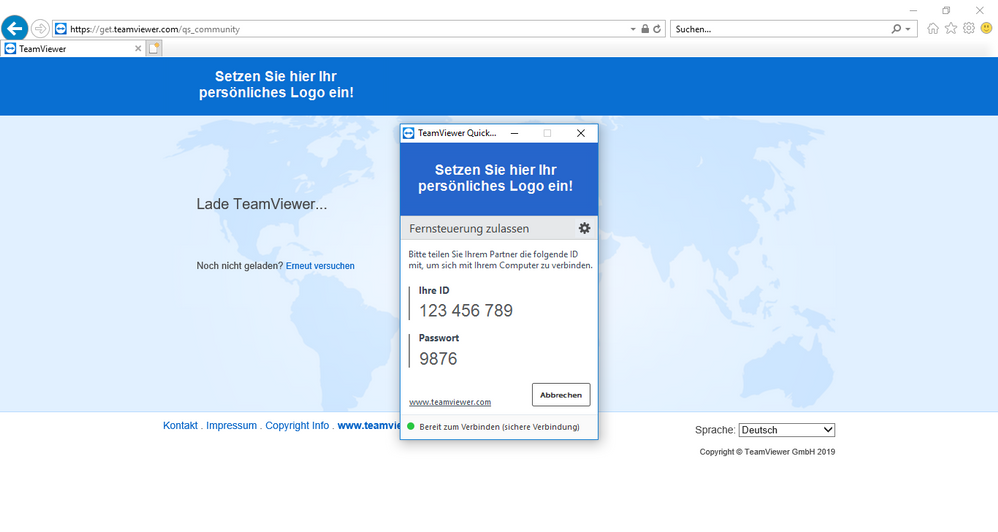This screenshot has width=998, height=532.
Task: Click the browser forward arrow button
Action: click(40, 29)
